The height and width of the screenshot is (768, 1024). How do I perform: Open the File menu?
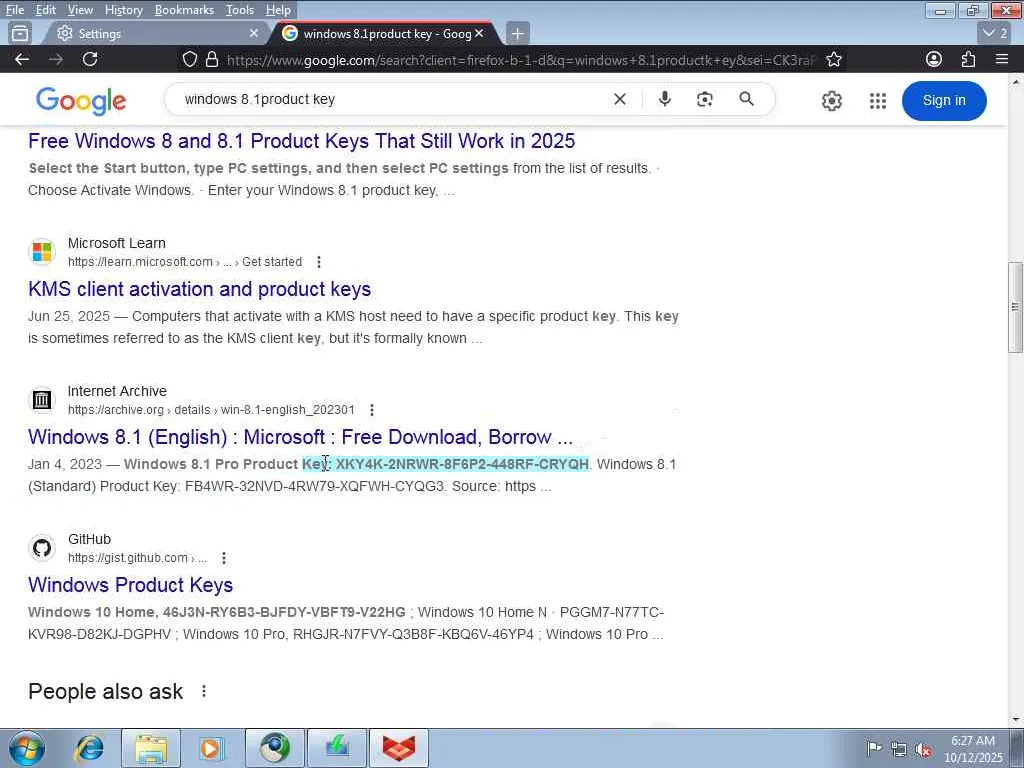[14, 10]
